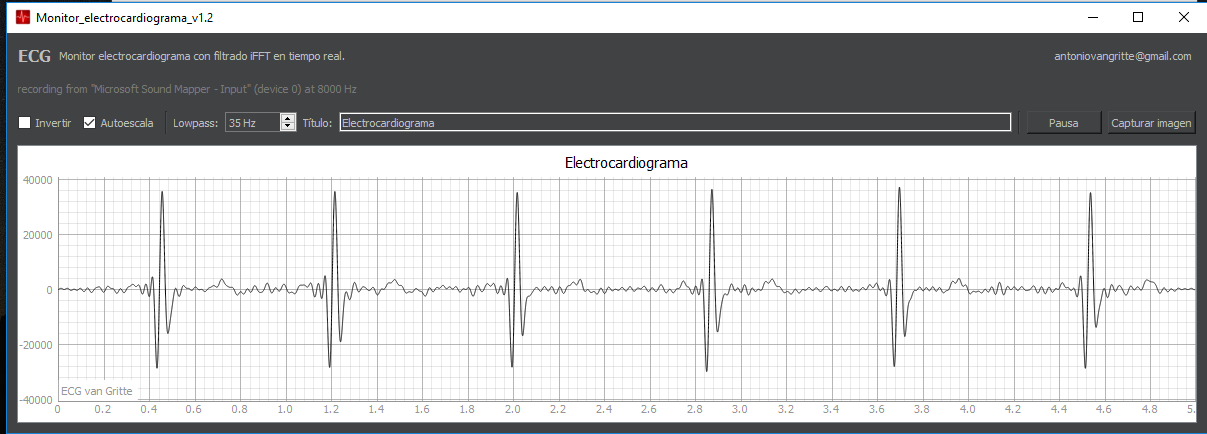Click the 3.0 x-axis tick label
The width and height of the screenshot is (1207, 434).
740,409
